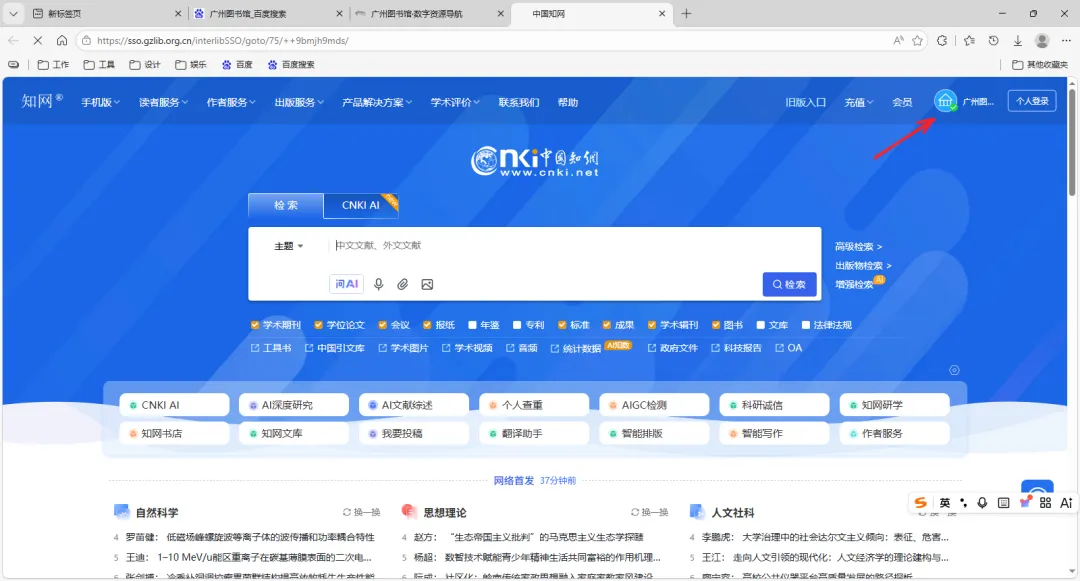Open browser downloads icon

coord(1017,41)
